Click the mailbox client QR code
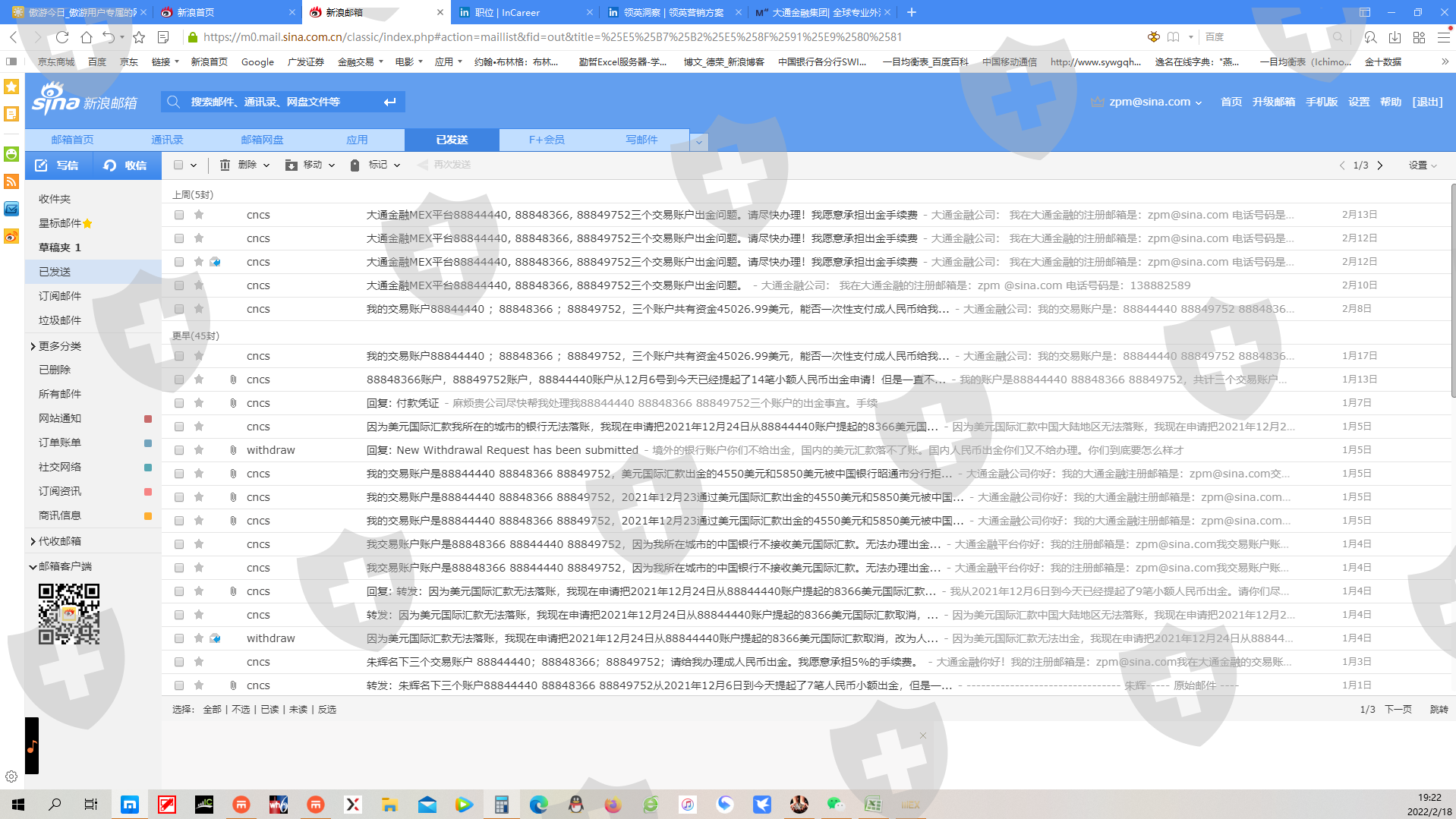This screenshot has width=1456, height=819. (x=69, y=614)
